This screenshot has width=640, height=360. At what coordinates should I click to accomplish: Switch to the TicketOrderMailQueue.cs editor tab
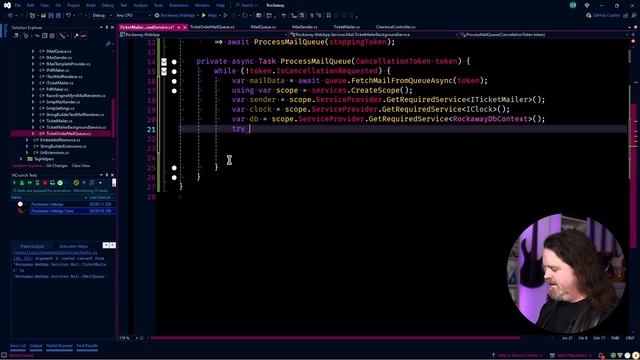(x=212, y=27)
